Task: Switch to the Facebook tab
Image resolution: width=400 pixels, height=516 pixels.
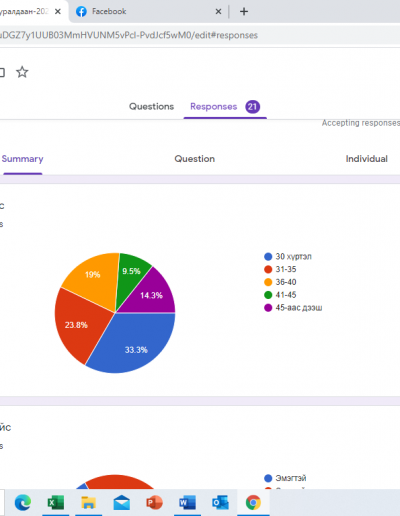Action: pos(147,12)
